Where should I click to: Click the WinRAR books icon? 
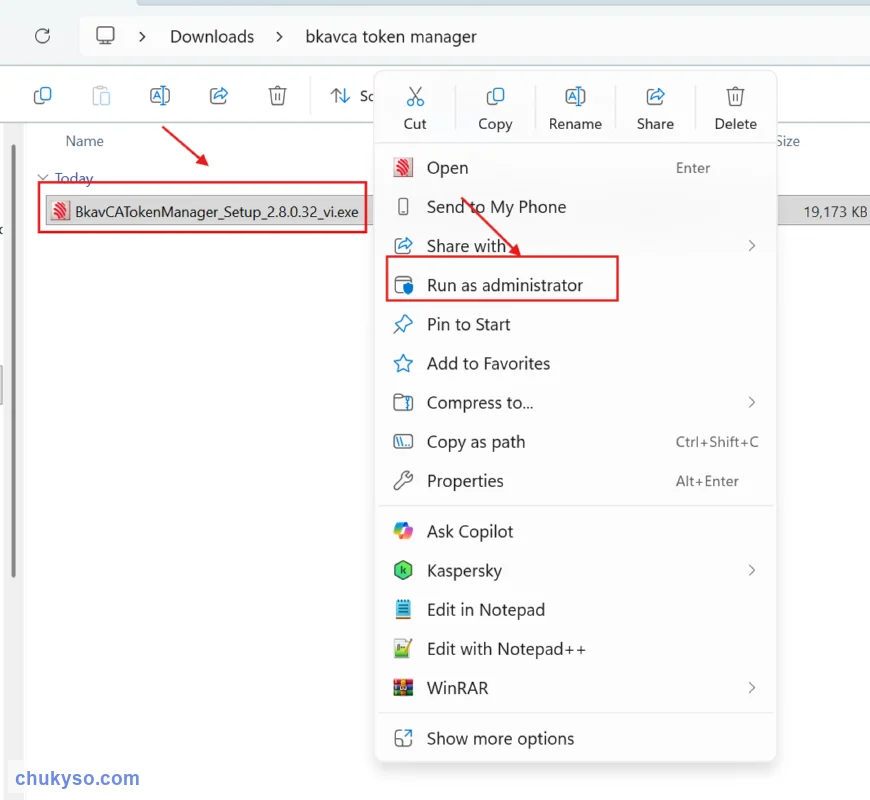(x=403, y=688)
